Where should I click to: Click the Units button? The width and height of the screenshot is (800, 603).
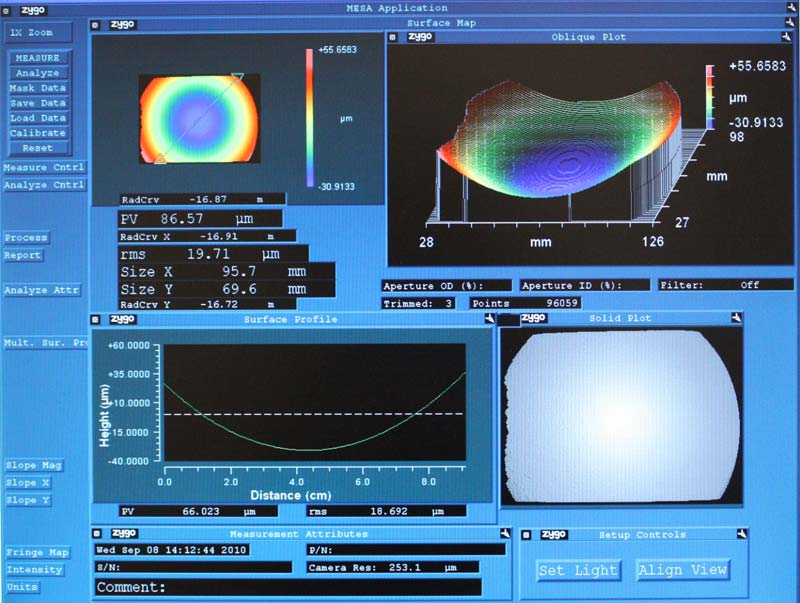tap(22, 587)
